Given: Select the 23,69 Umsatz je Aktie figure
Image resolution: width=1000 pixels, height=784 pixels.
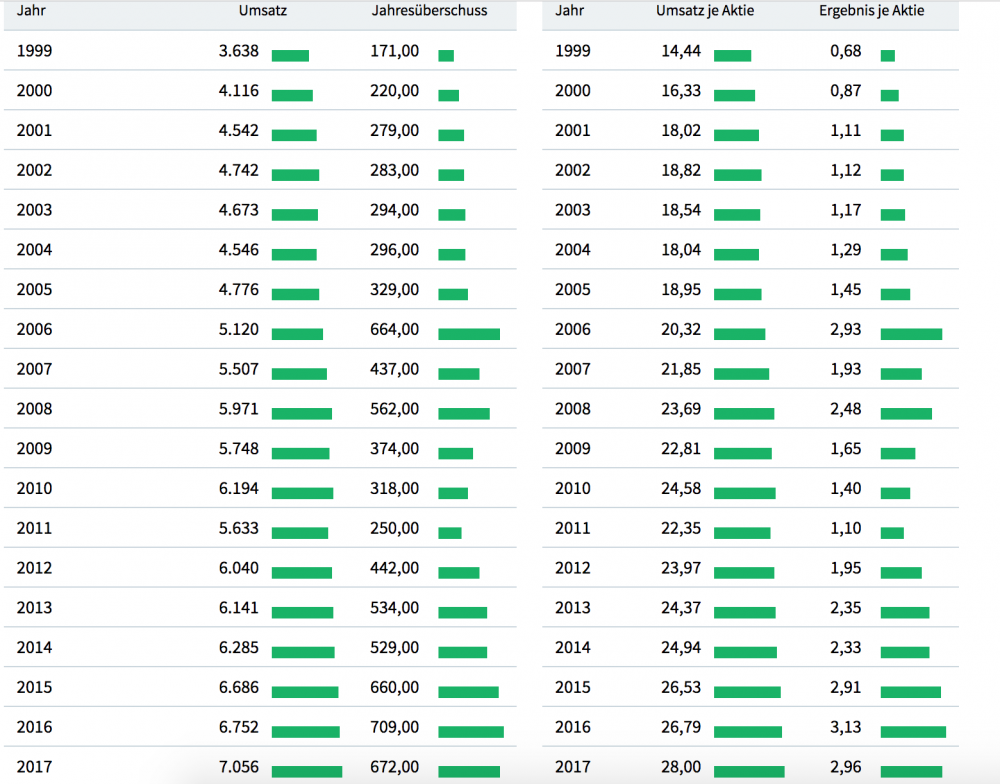Looking at the screenshot, I should (x=681, y=409).
